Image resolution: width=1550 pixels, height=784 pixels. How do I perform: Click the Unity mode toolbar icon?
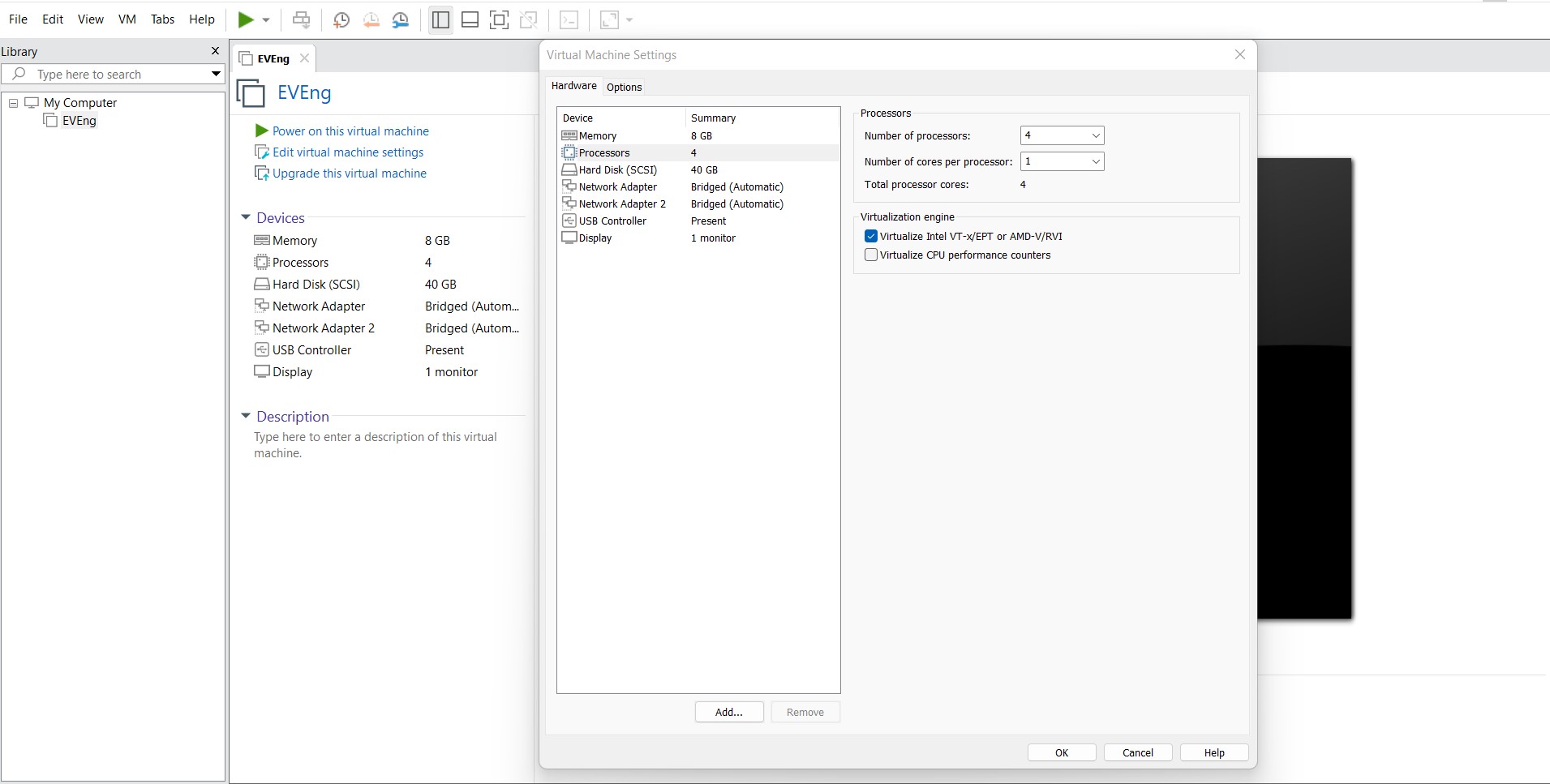coord(529,20)
